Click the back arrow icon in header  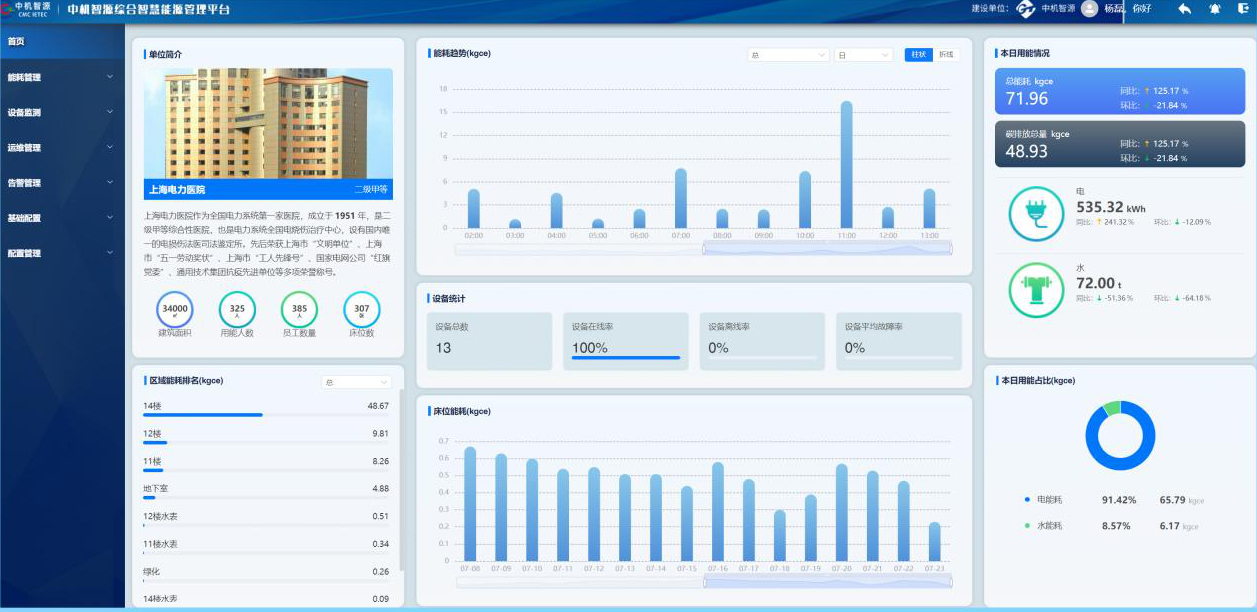coord(1185,9)
